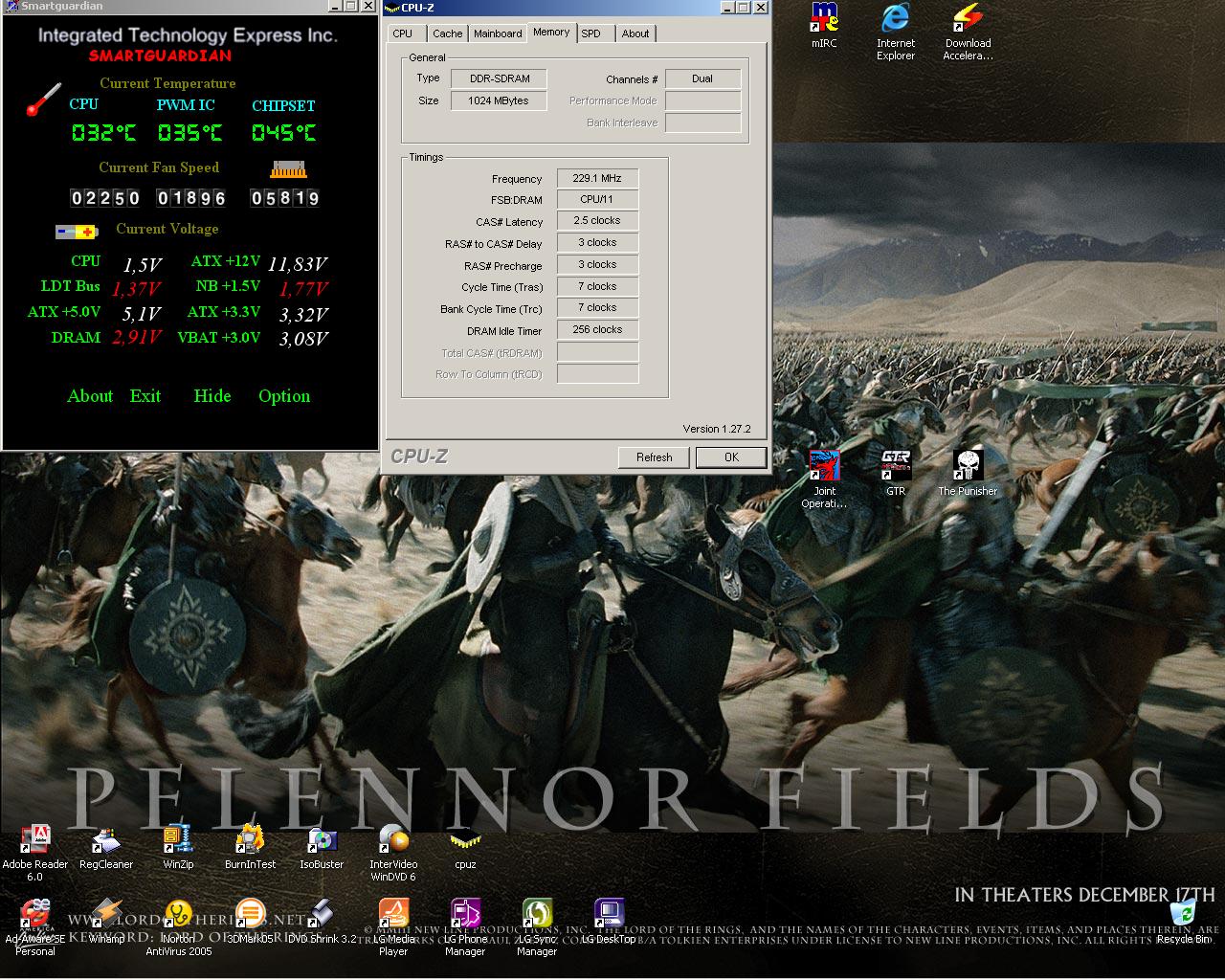
Task: Open IsoBuster desktop icon
Action: point(322,846)
